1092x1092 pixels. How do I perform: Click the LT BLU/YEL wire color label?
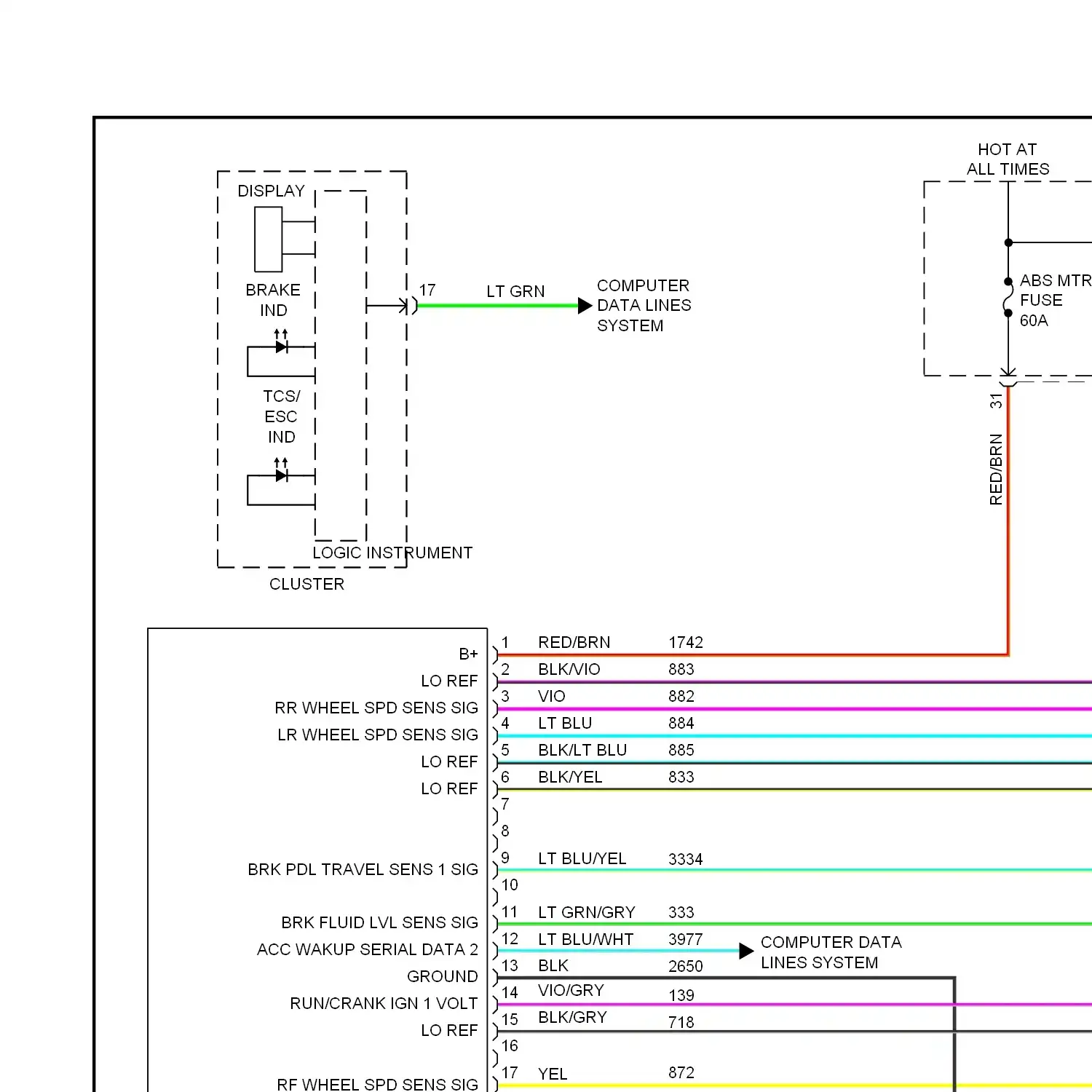[x=582, y=859]
